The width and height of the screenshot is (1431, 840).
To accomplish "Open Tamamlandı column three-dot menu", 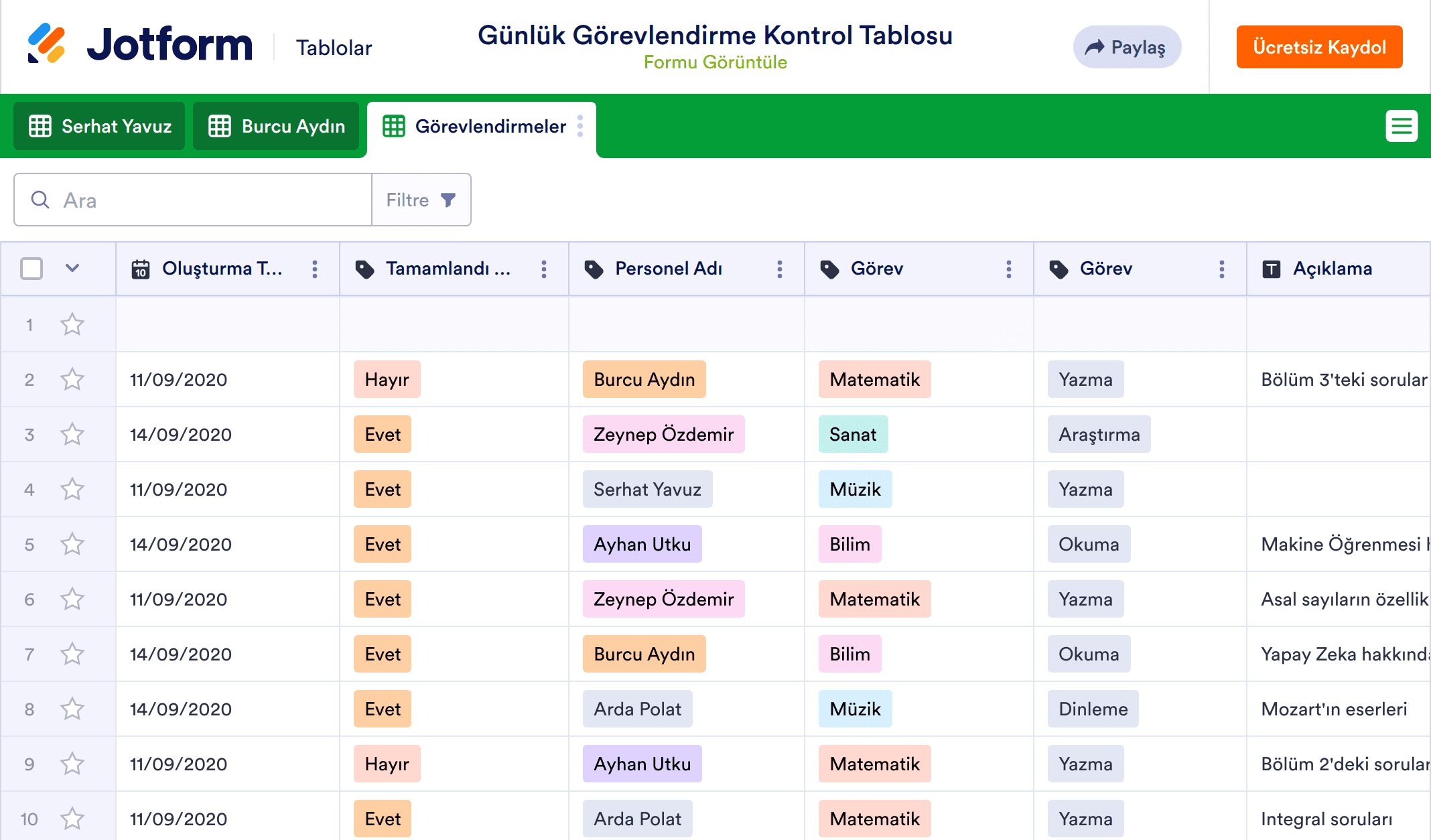I will pyautogui.click(x=543, y=269).
